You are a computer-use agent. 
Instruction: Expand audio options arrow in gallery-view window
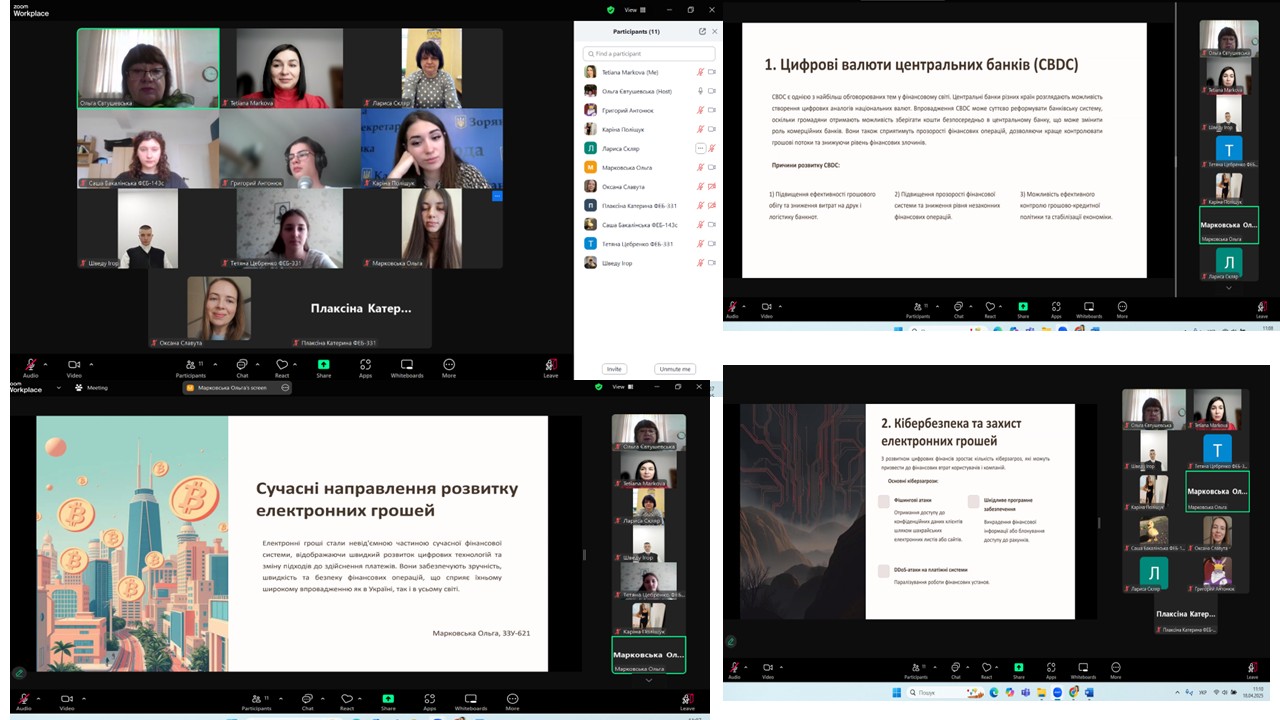pos(47,363)
